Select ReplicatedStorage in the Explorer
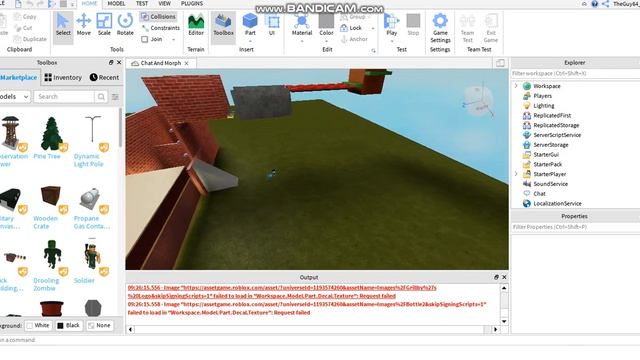 (x=556, y=125)
